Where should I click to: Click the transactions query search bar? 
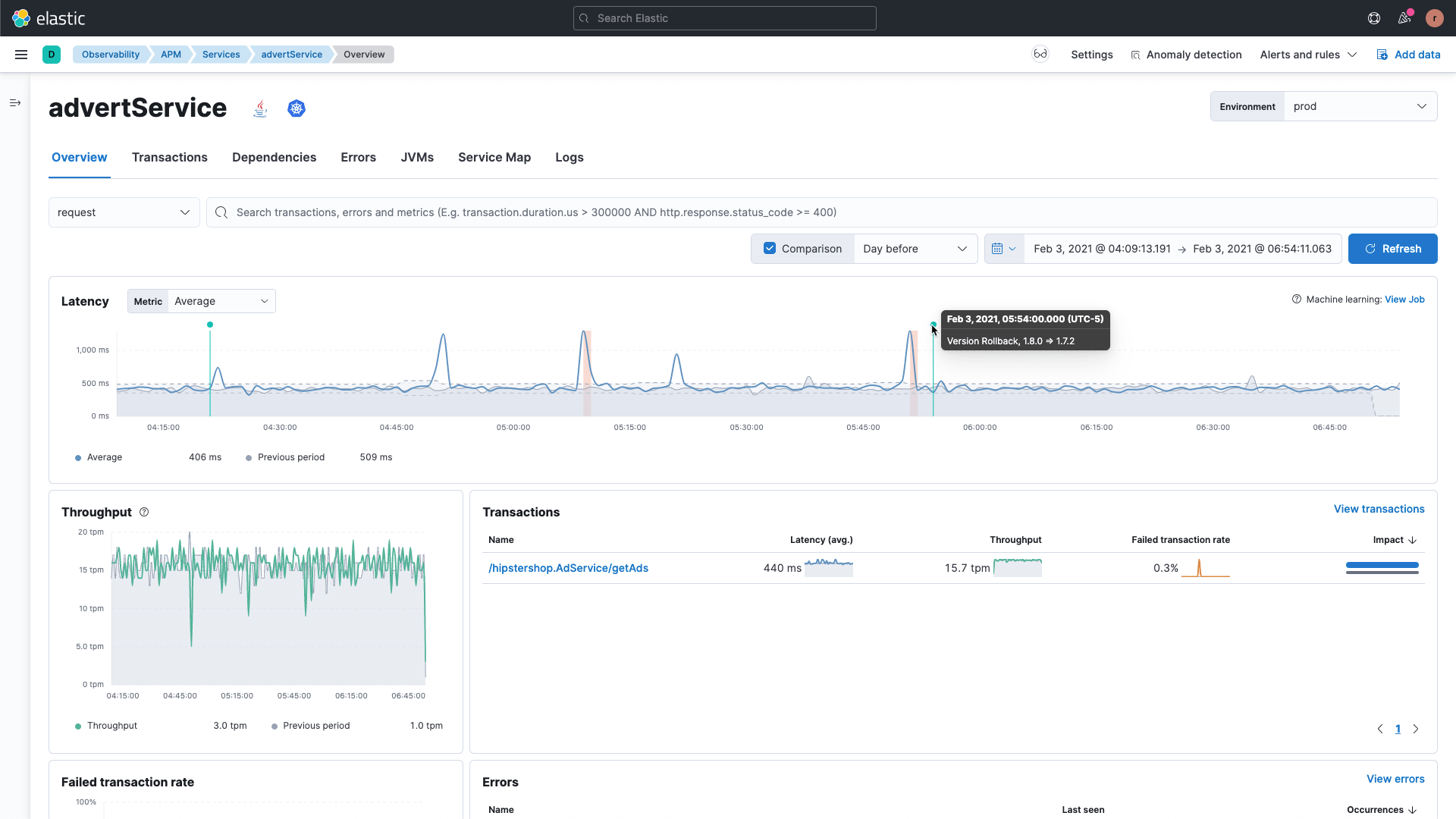(x=821, y=212)
